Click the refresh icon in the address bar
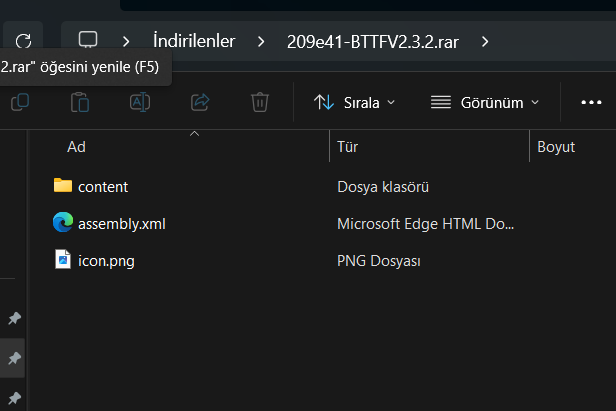616x411 pixels. pos(24,41)
